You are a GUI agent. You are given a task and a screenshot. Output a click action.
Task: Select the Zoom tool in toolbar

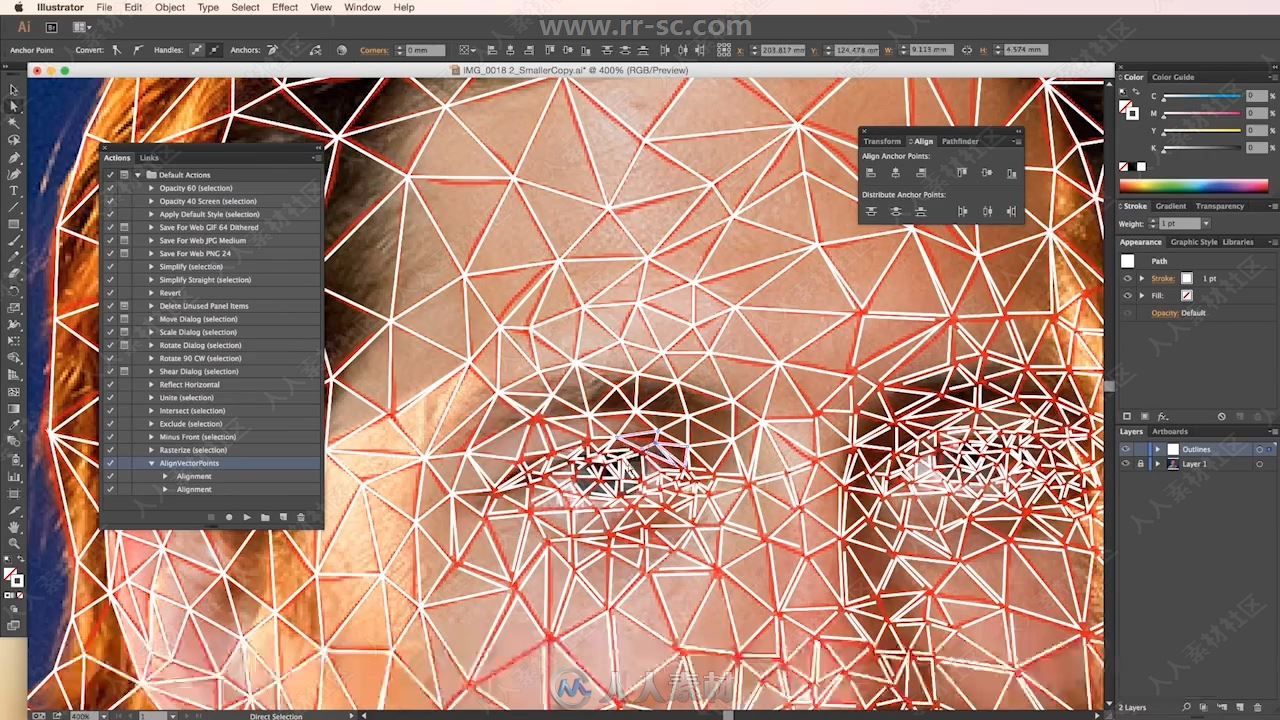14,543
